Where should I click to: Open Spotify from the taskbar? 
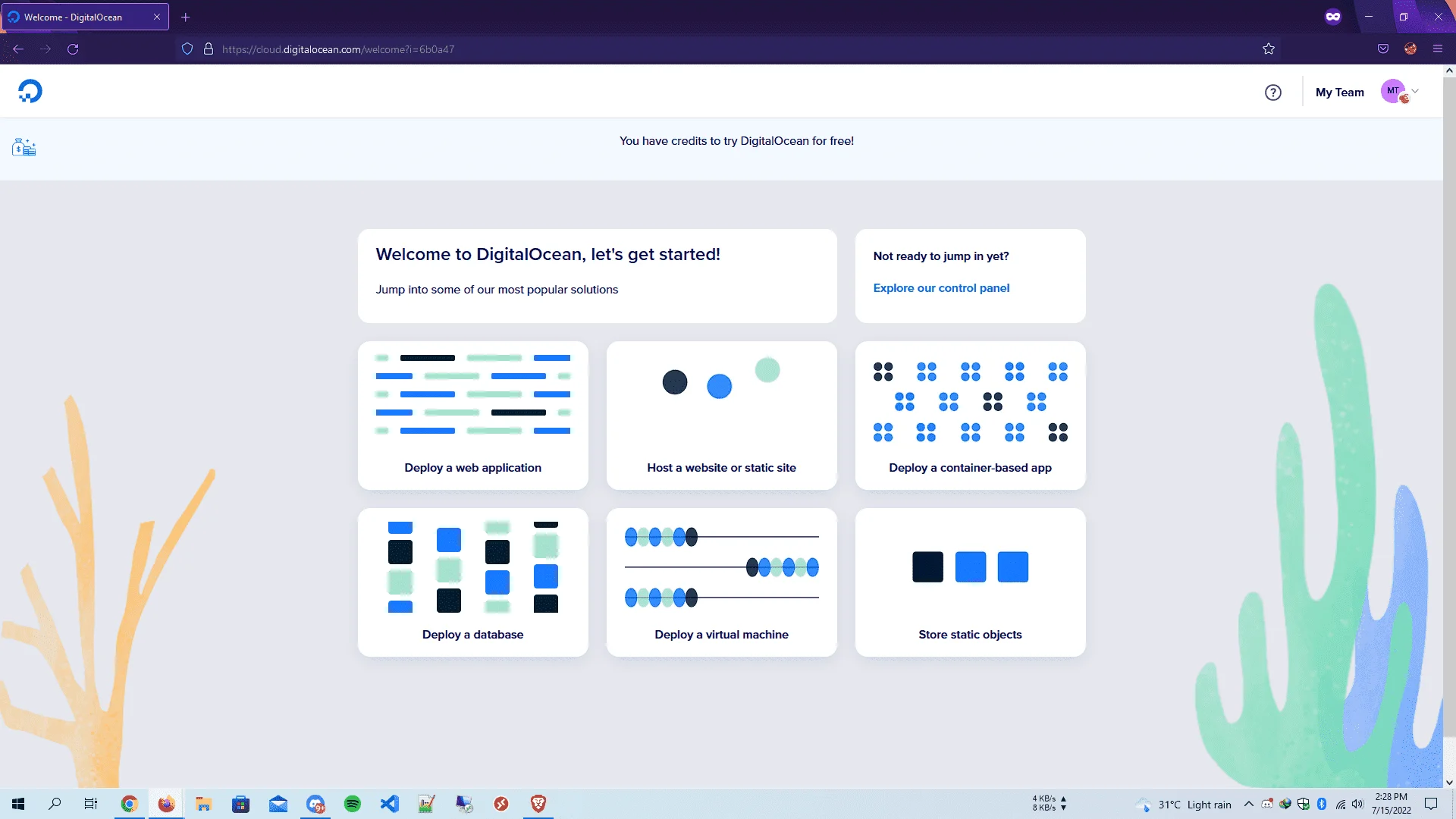[x=353, y=804]
